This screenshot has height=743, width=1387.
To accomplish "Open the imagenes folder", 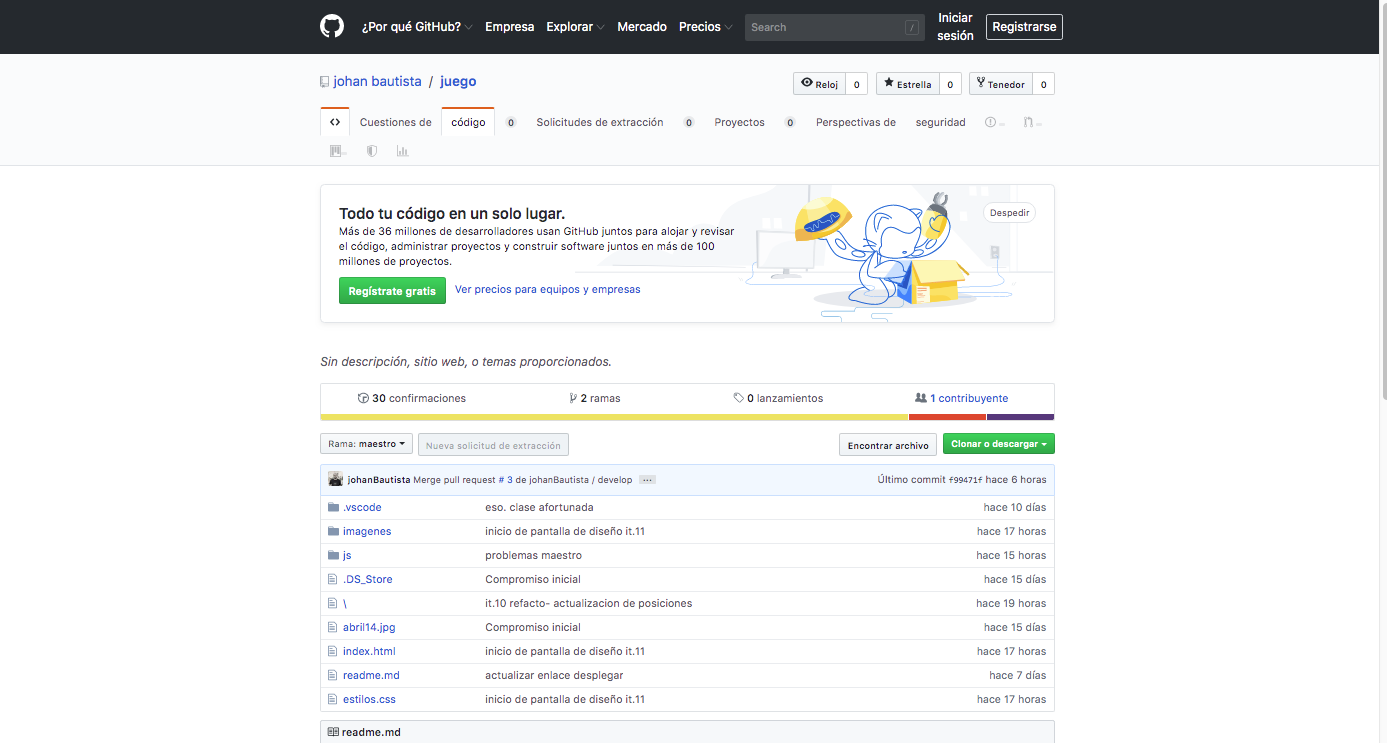I will pos(367,531).
